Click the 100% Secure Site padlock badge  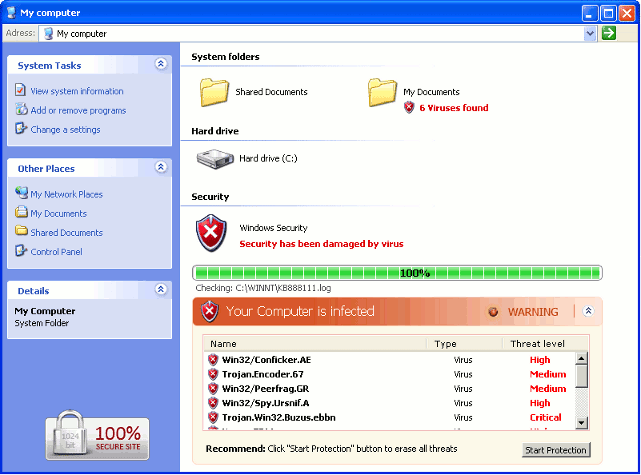click(97, 438)
